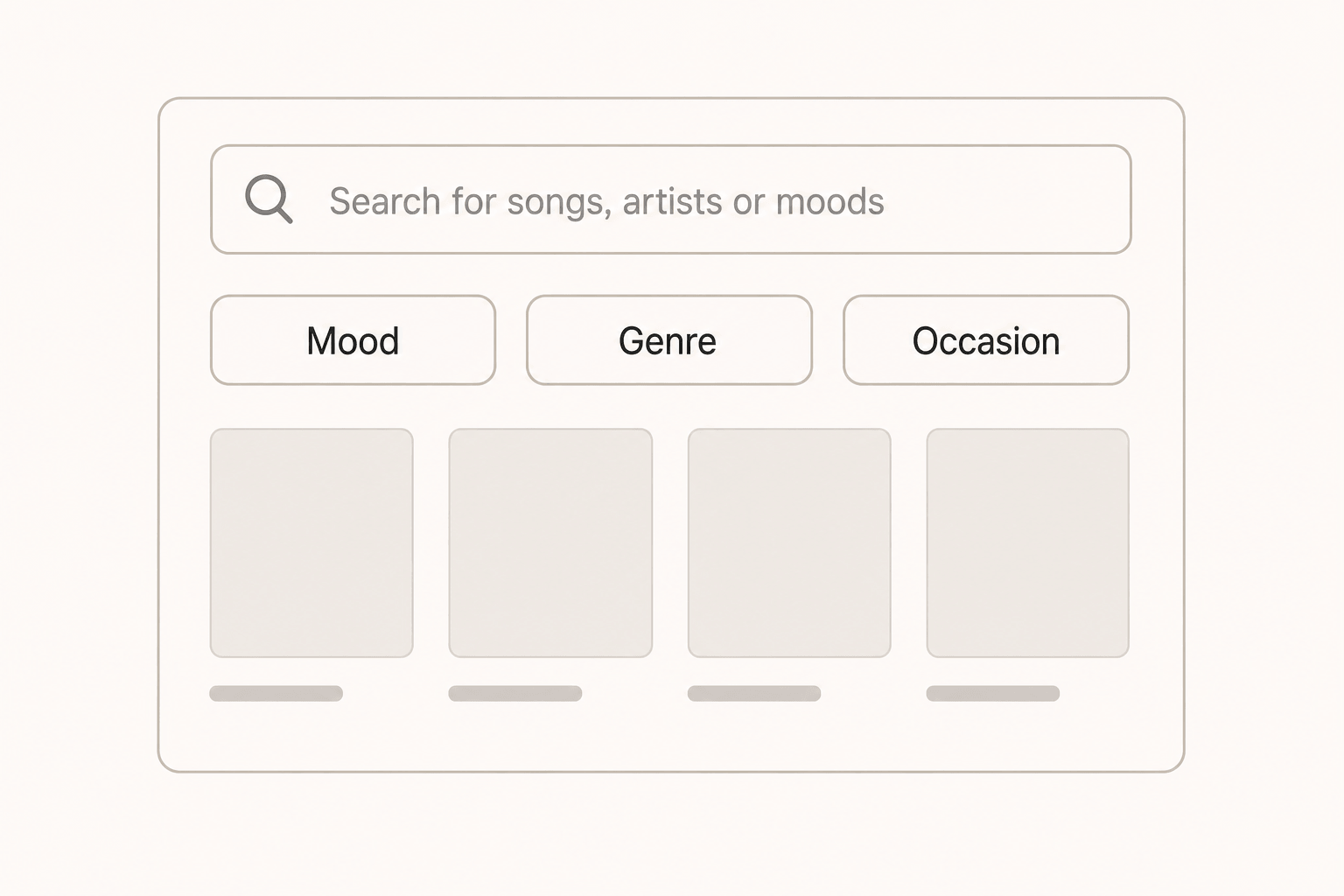Screen dimensions: 1344x896
Task: Open the Occasion filter button
Action: [x=986, y=340]
